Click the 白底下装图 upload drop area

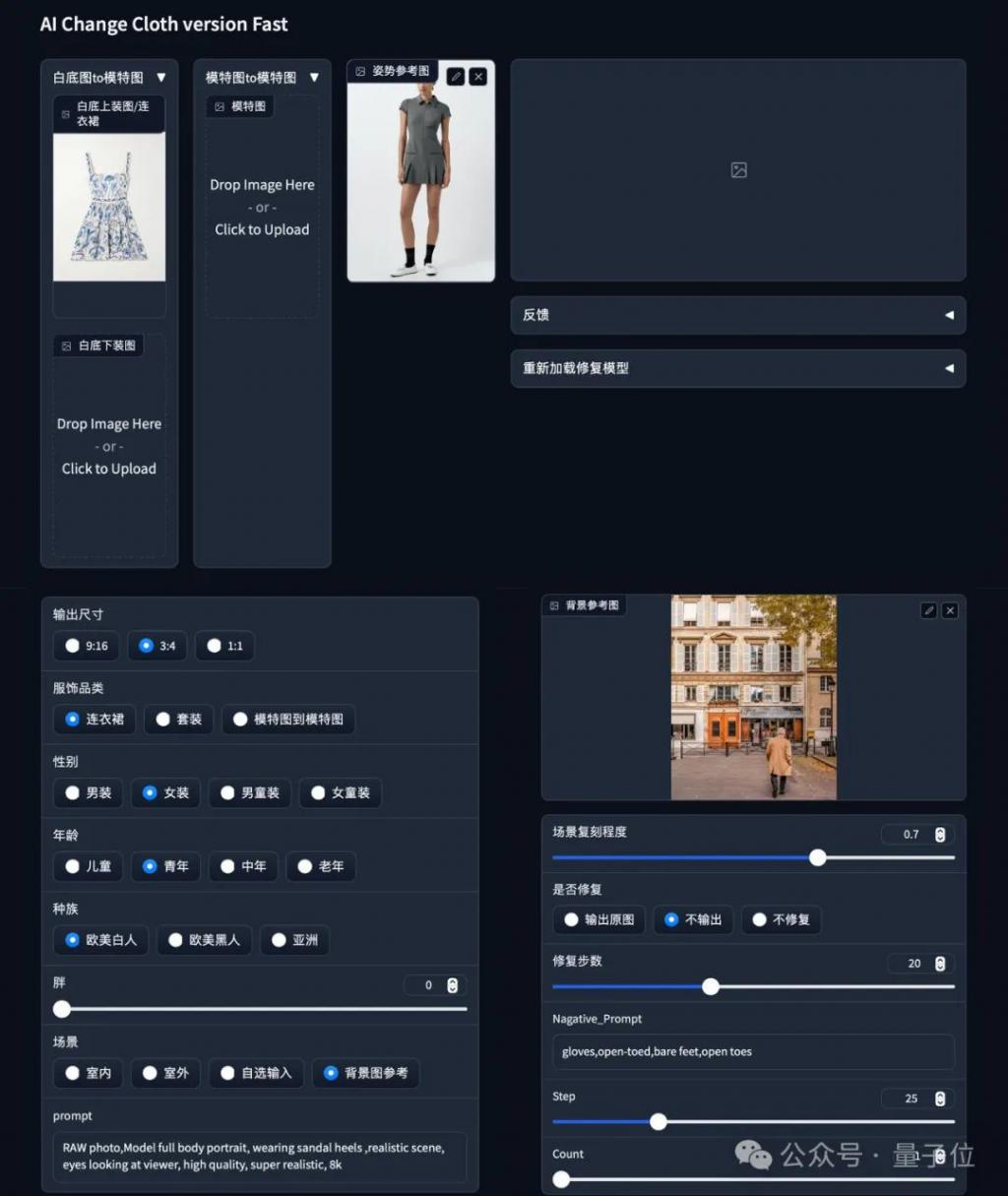point(109,447)
